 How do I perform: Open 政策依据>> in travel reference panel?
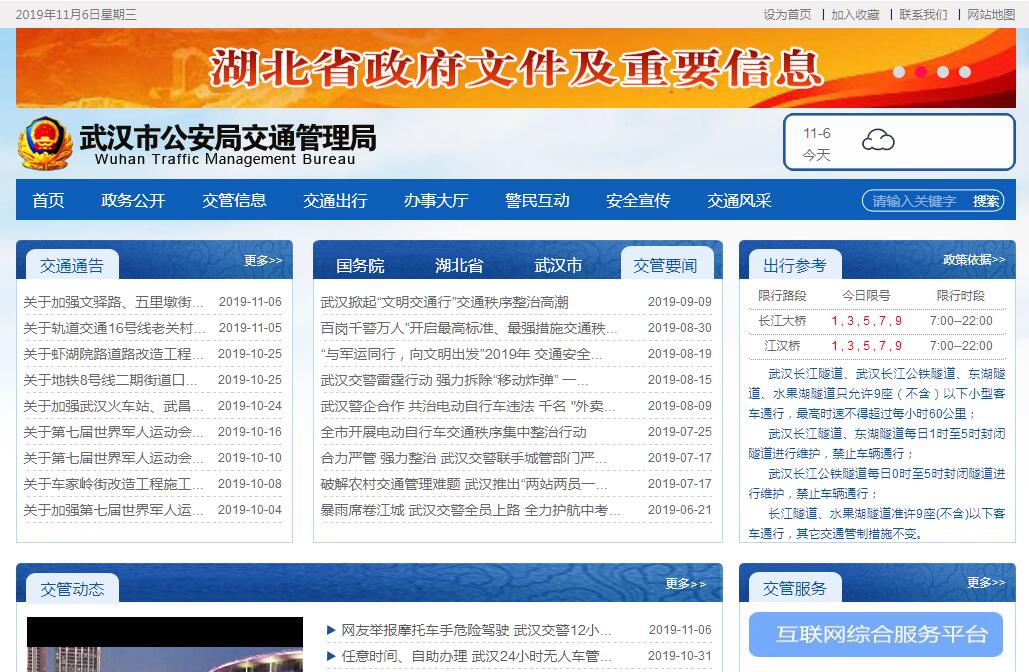coord(973,260)
